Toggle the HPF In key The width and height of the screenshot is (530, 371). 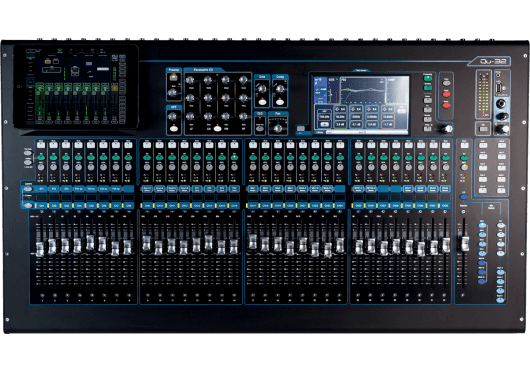[174, 129]
